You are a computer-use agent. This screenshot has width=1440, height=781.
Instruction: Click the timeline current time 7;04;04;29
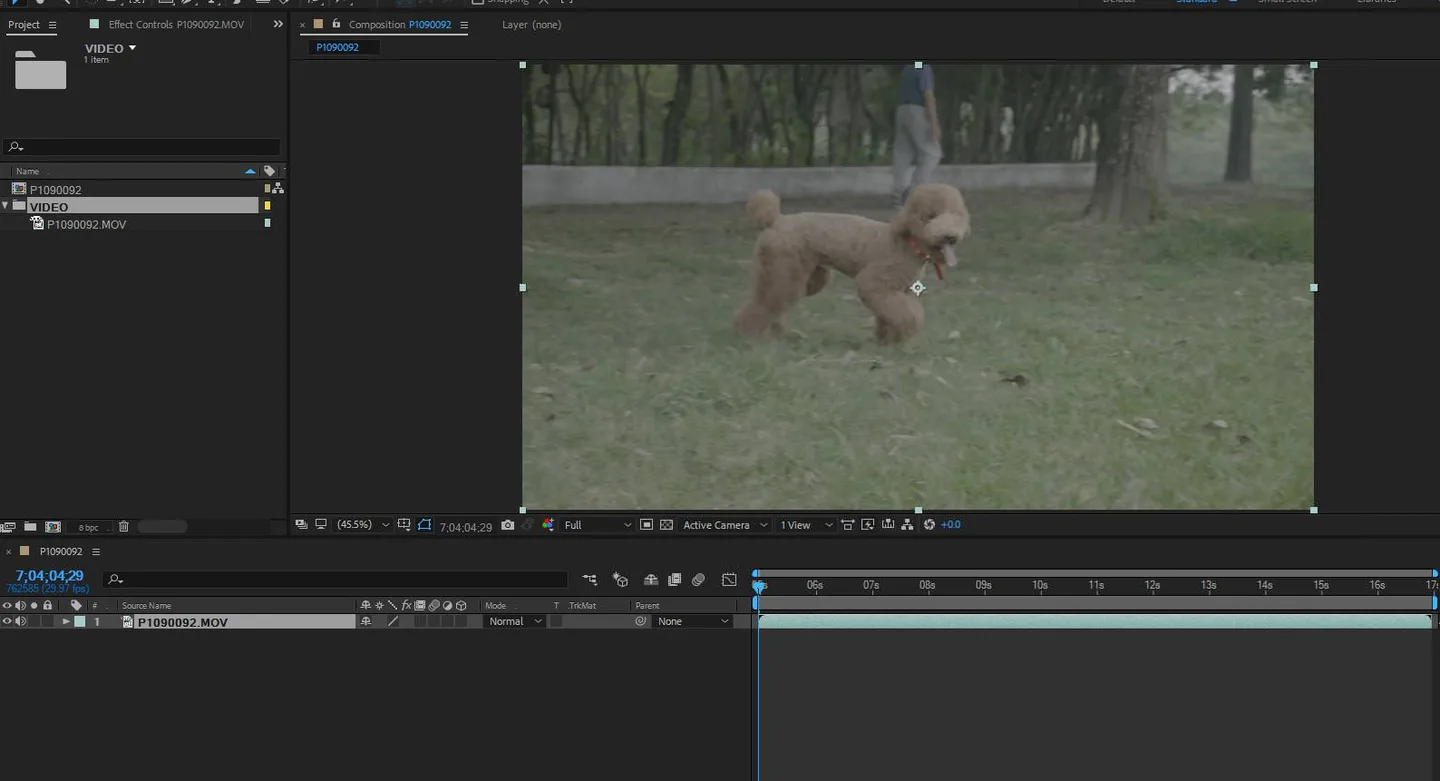(50, 576)
